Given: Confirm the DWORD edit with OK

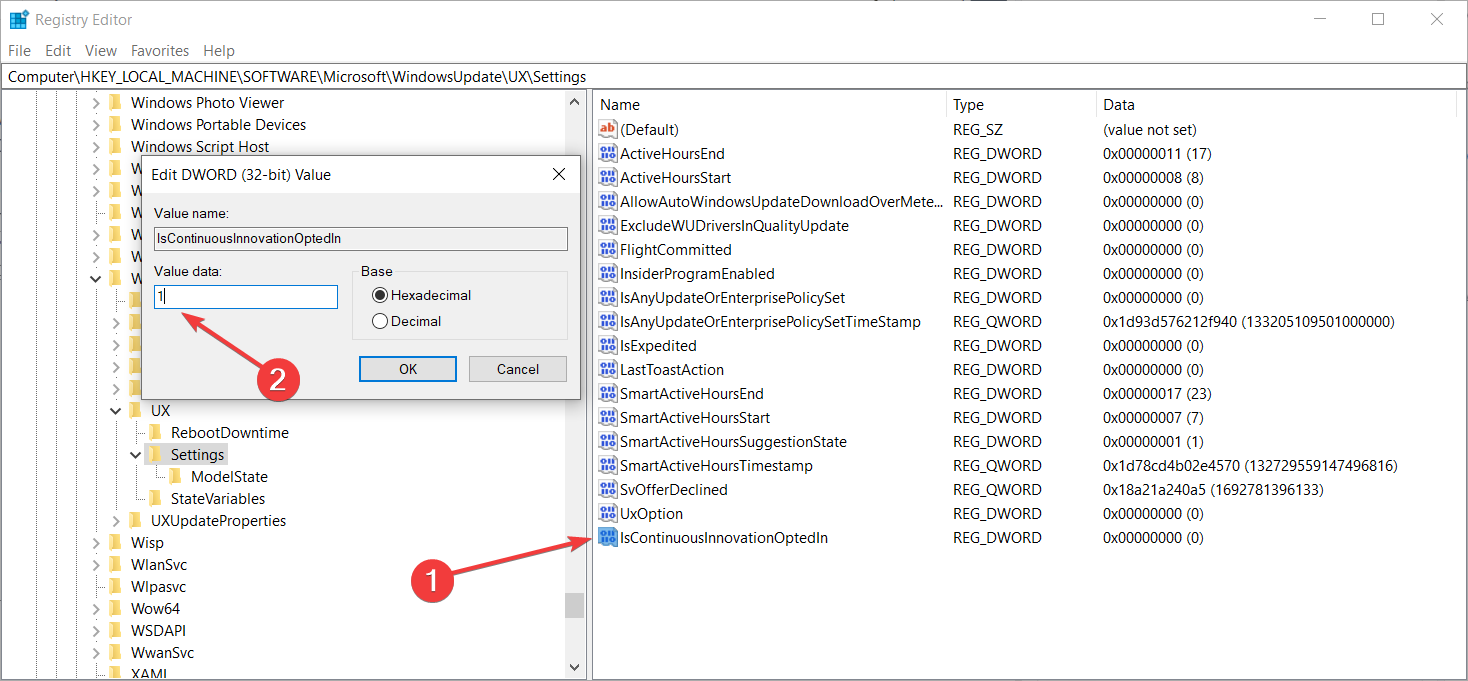Looking at the screenshot, I should pyautogui.click(x=408, y=369).
